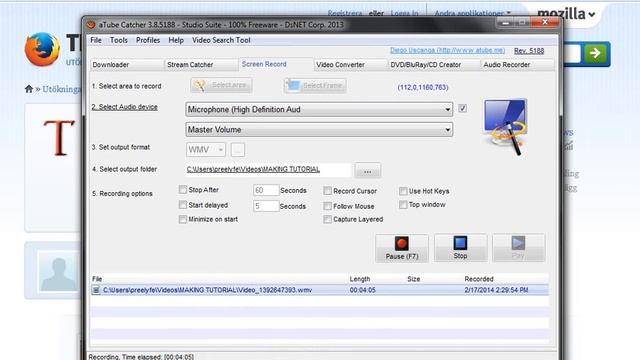Click the Play button
This screenshot has width=640, height=360.
(x=518, y=248)
